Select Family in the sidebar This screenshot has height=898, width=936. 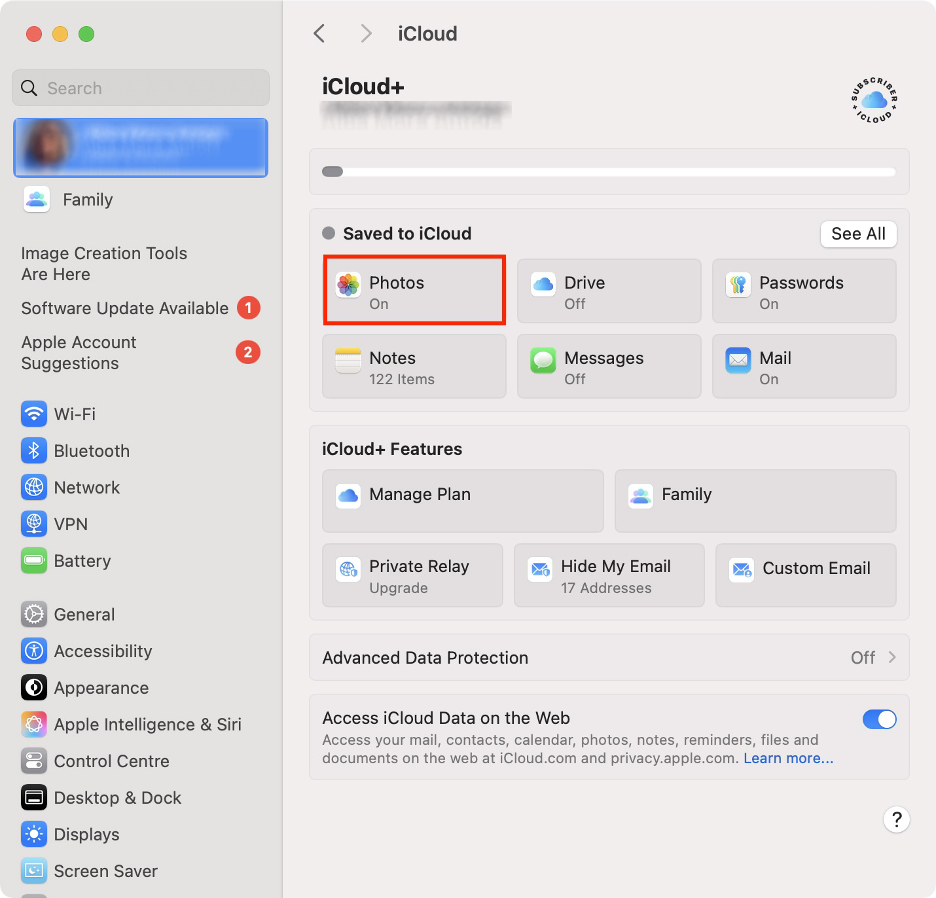pos(85,199)
